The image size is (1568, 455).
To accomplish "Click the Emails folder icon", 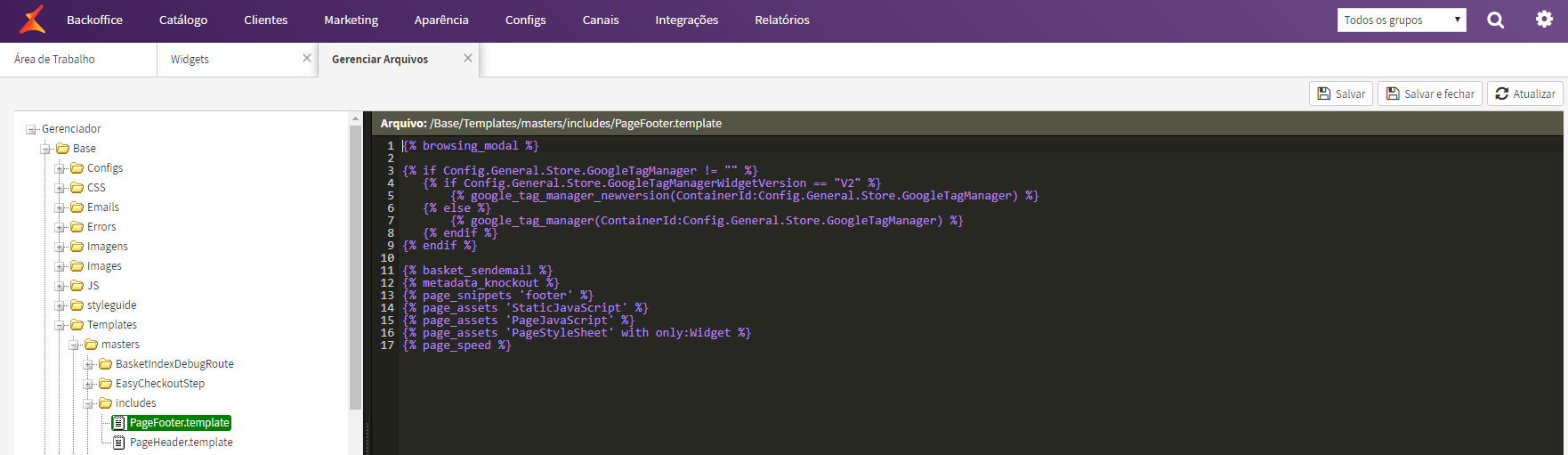I will click(x=77, y=207).
